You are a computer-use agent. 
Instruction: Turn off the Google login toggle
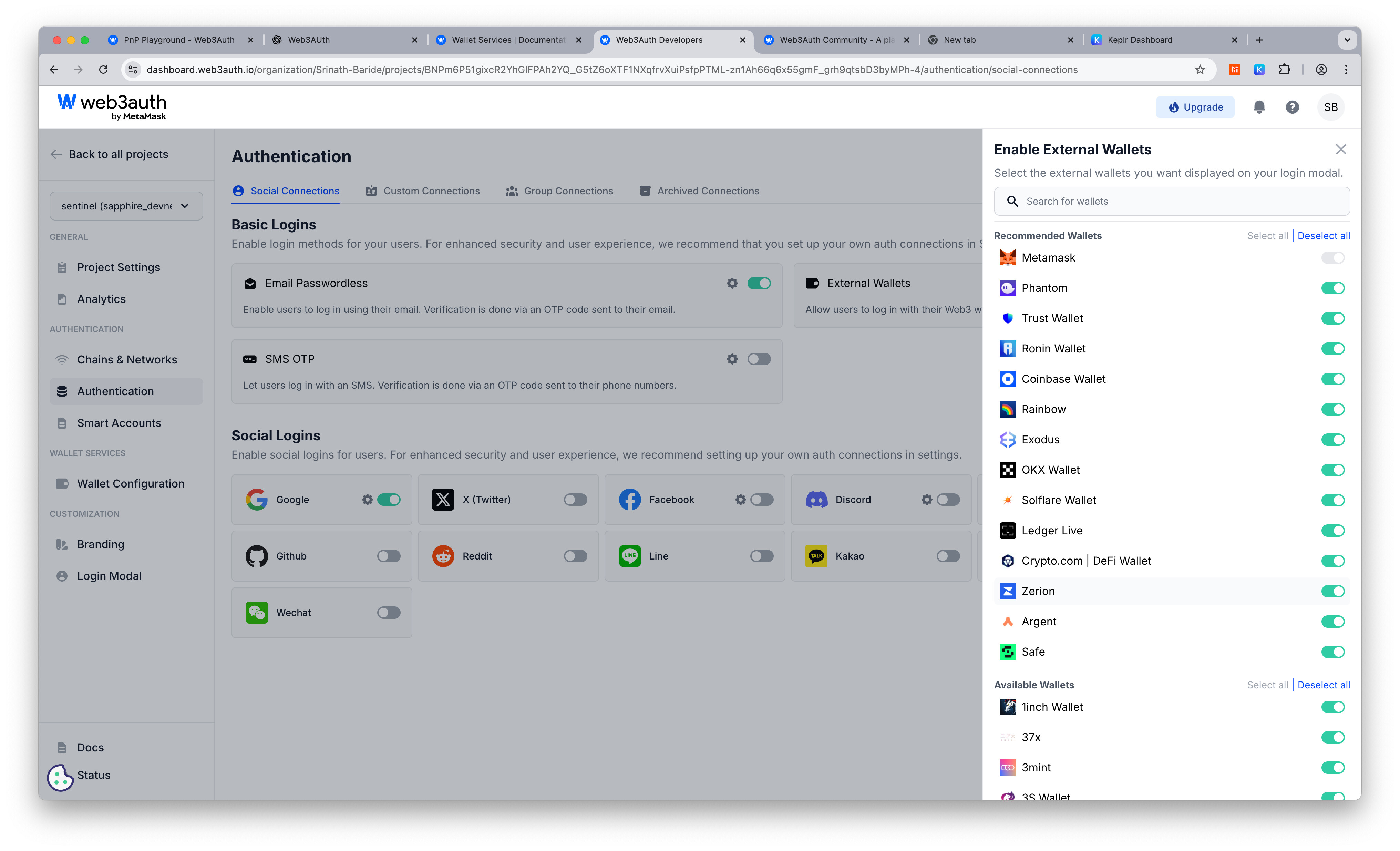tap(389, 499)
